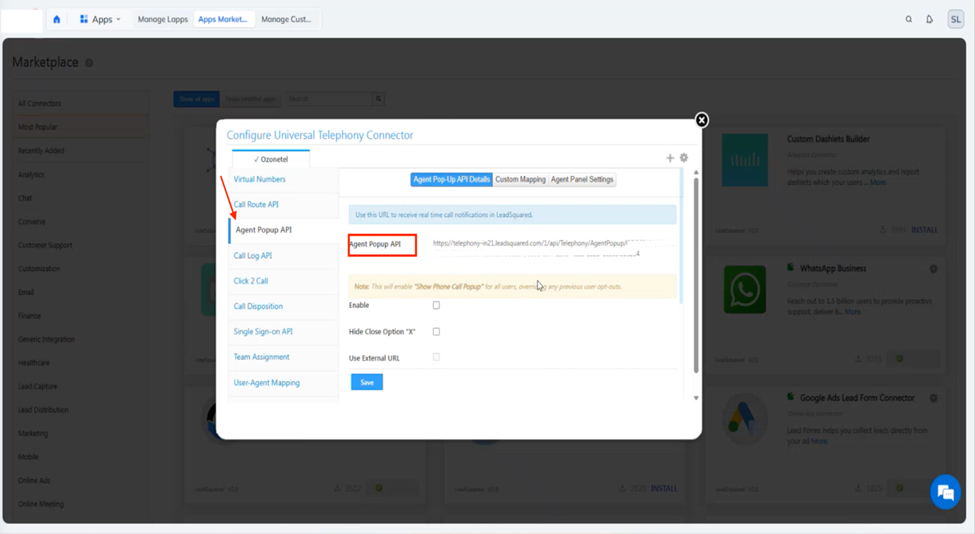
Task: Go to the home icon
Action: 57,19
